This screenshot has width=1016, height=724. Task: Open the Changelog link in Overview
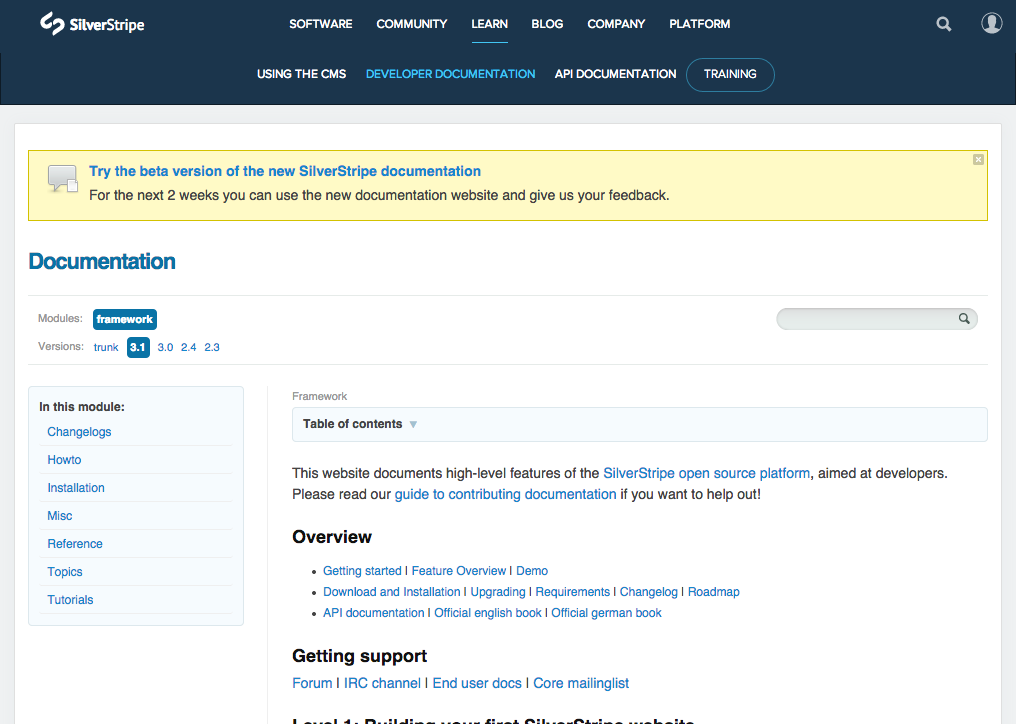click(649, 592)
